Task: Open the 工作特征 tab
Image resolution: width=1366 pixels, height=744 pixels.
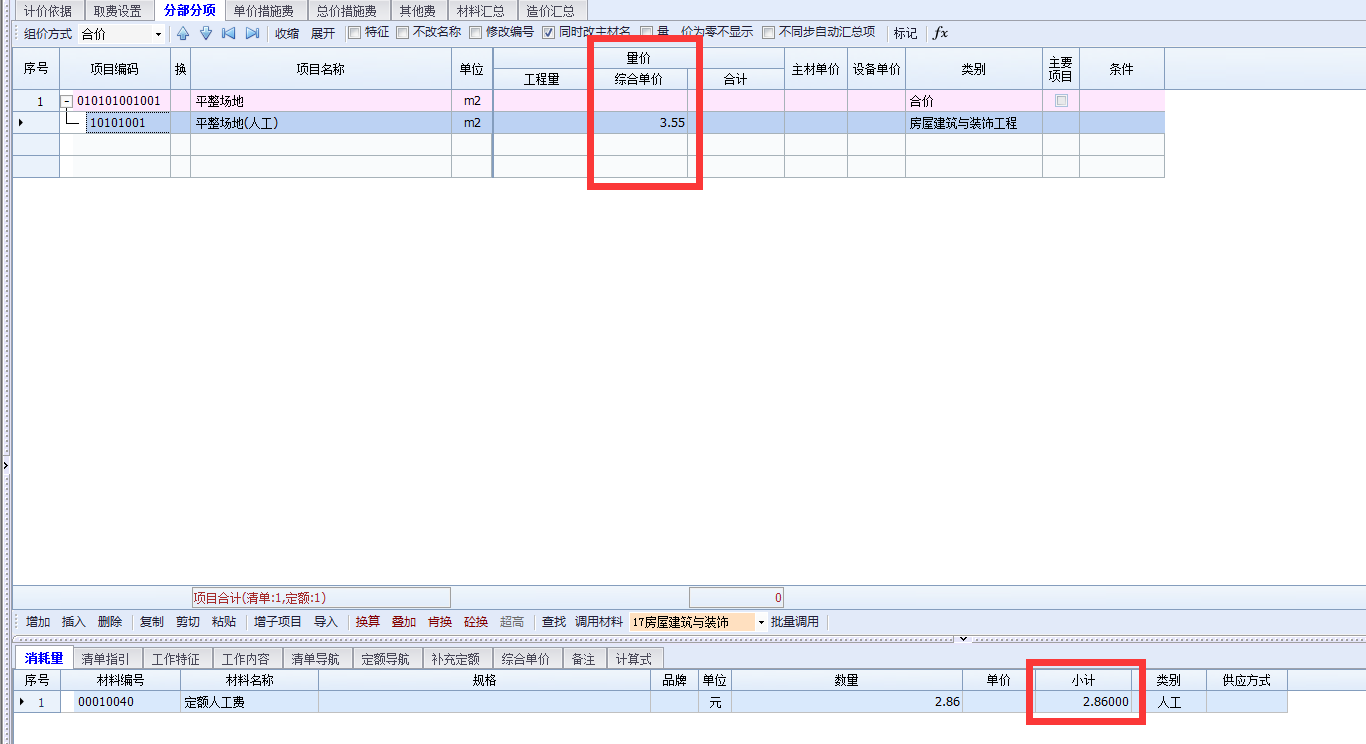Action: click(177, 659)
